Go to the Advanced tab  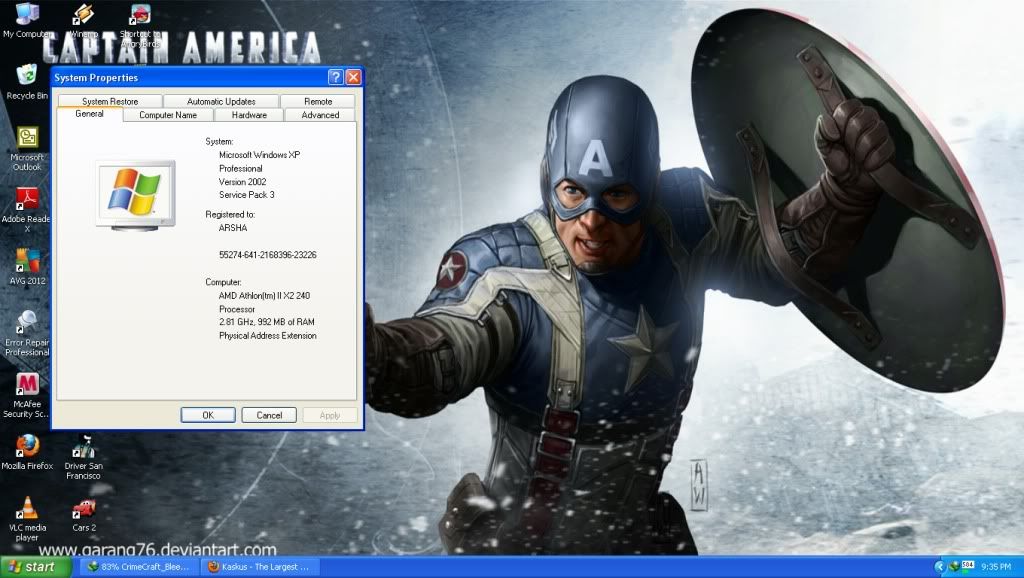[x=320, y=115]
